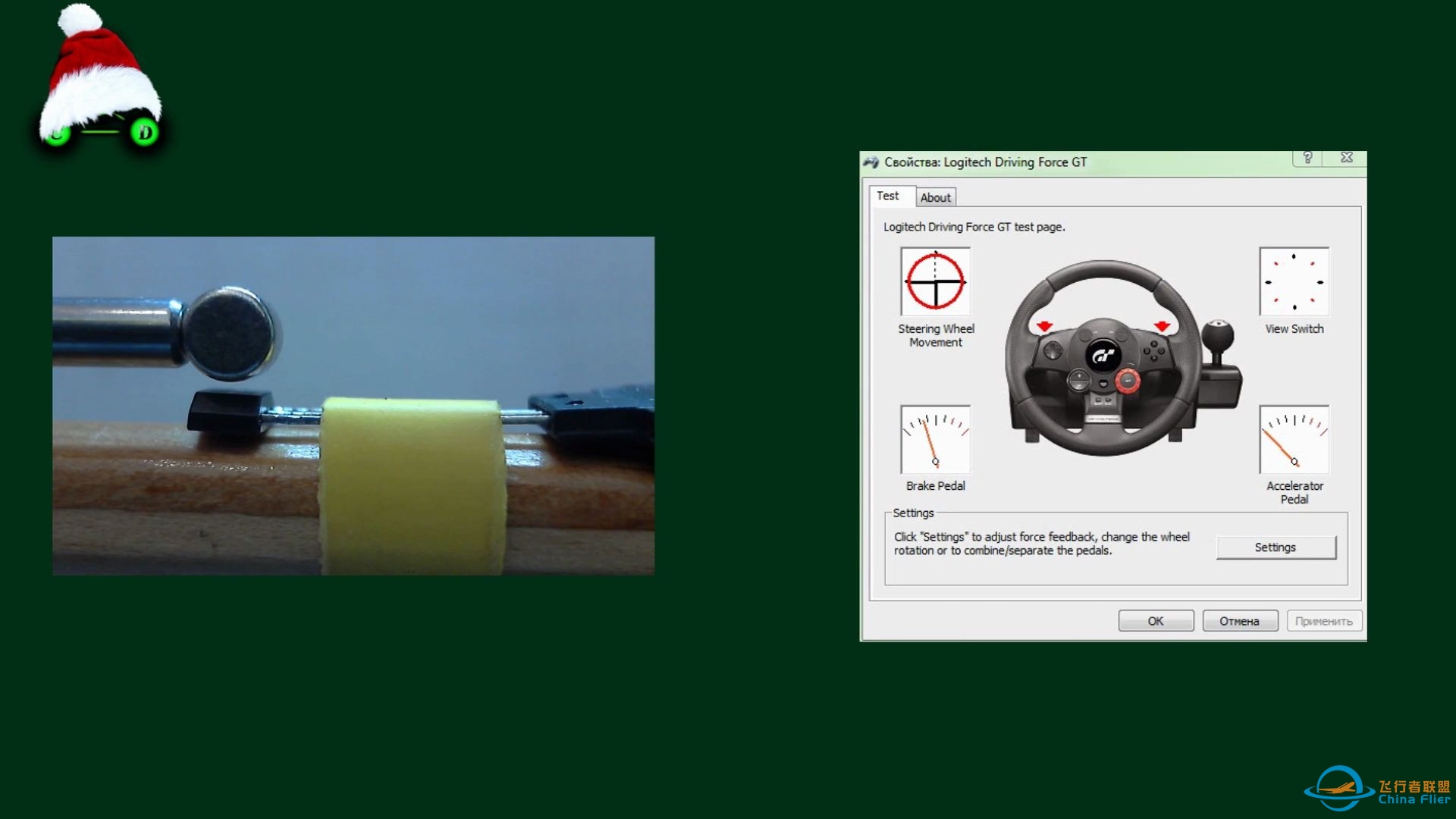Click the joystick icon in title bar
Image resolution: width=1456 pixels, height=819 pixels.
(871, 162)
